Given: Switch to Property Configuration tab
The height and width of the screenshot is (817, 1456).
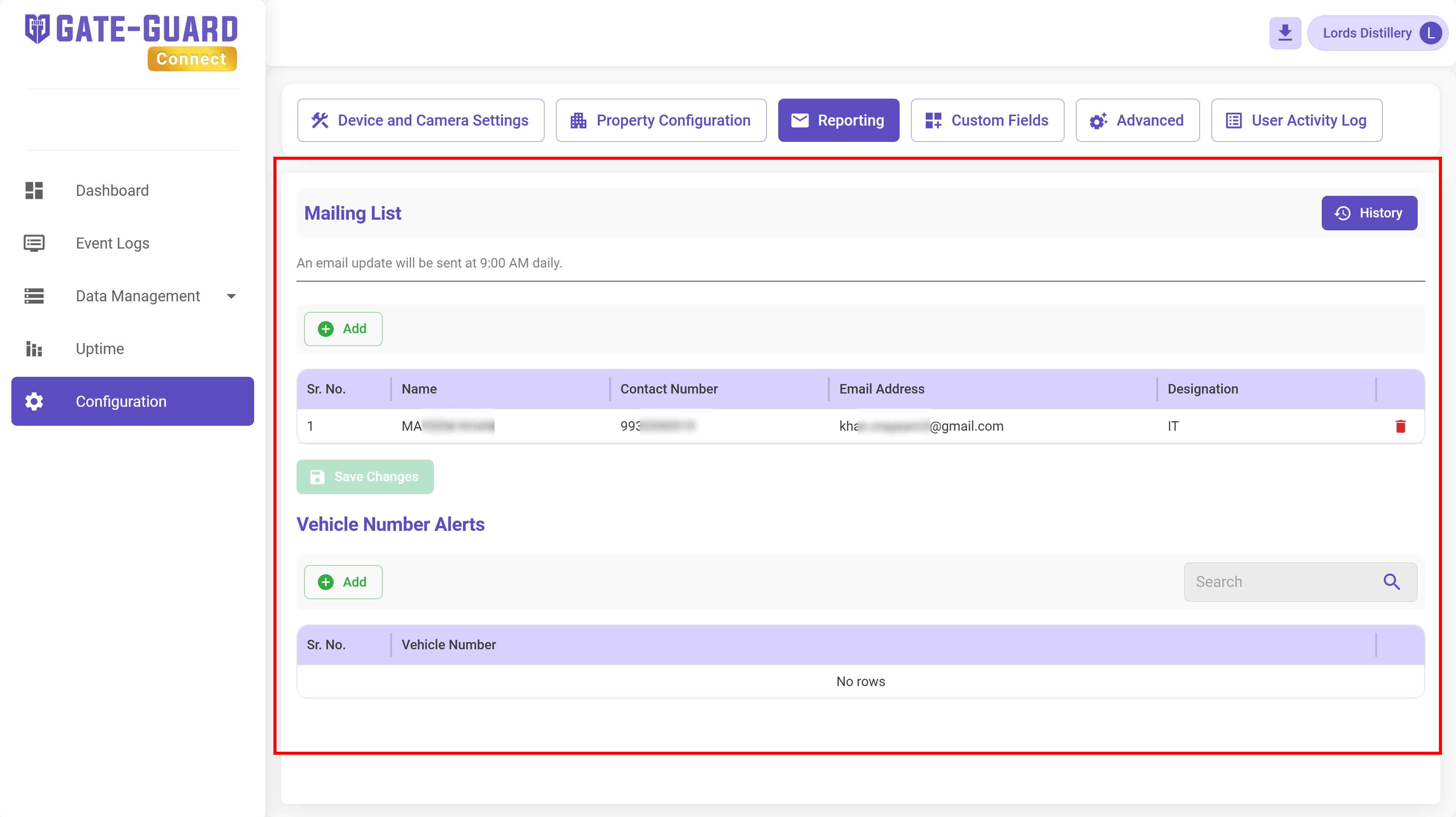Looking at the screenshot, I should (661, 120).
